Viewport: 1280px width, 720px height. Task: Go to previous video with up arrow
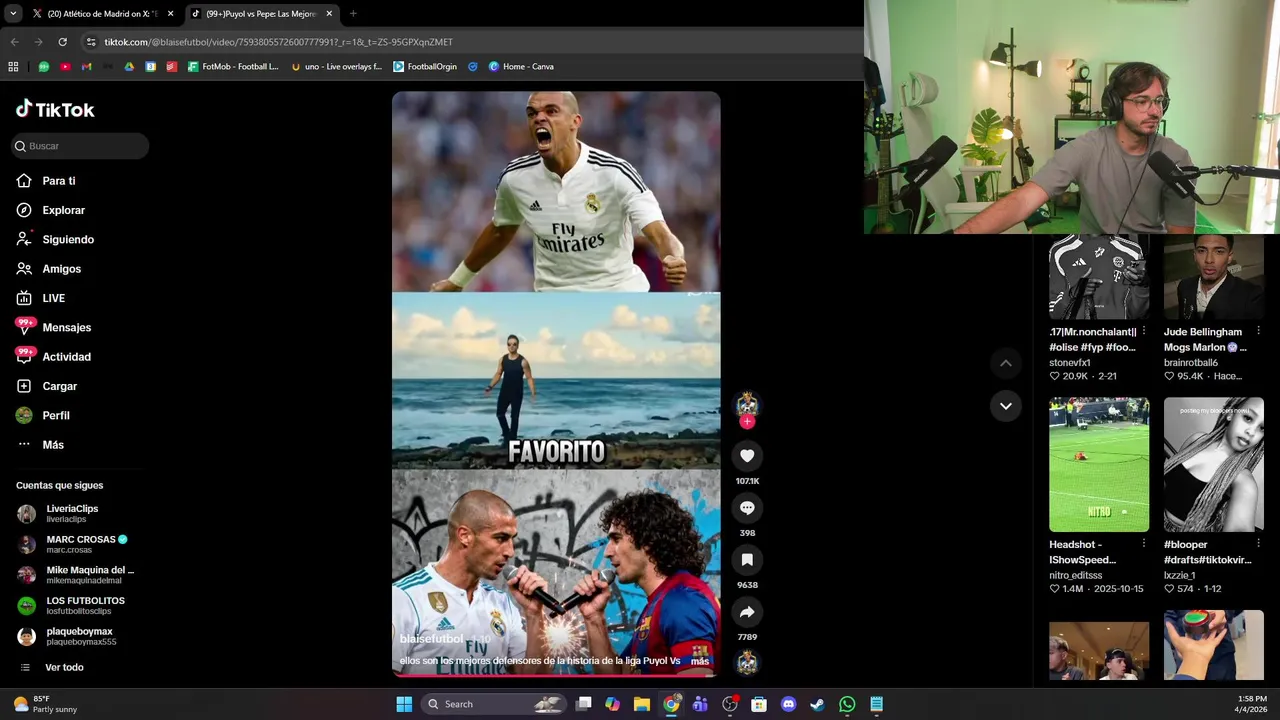(1006, 363)
